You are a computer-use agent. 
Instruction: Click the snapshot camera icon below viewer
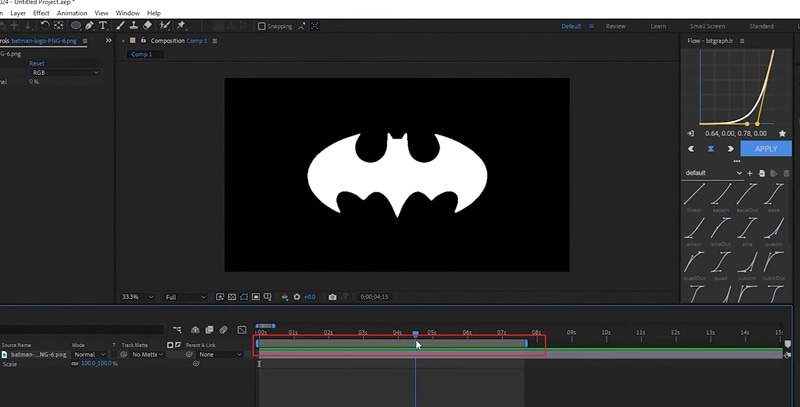[x=332, y=297]
